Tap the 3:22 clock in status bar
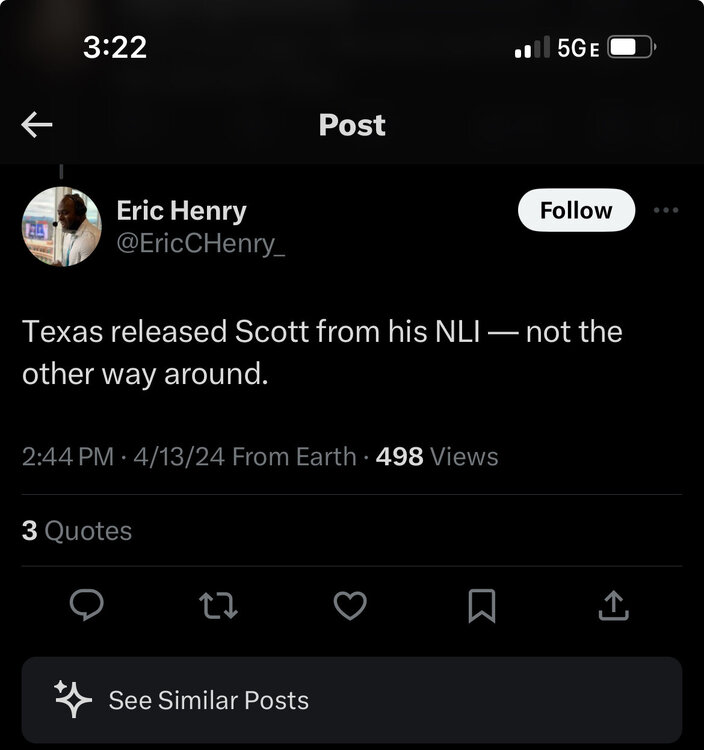This screenshot has height=750, width=704. [114, 47]
